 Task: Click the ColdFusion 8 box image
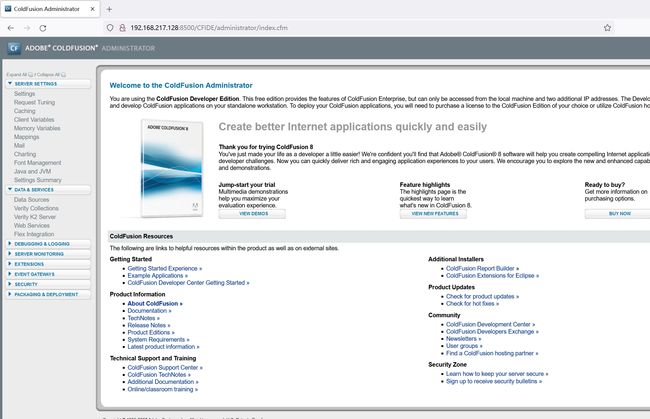click(172, 168)
